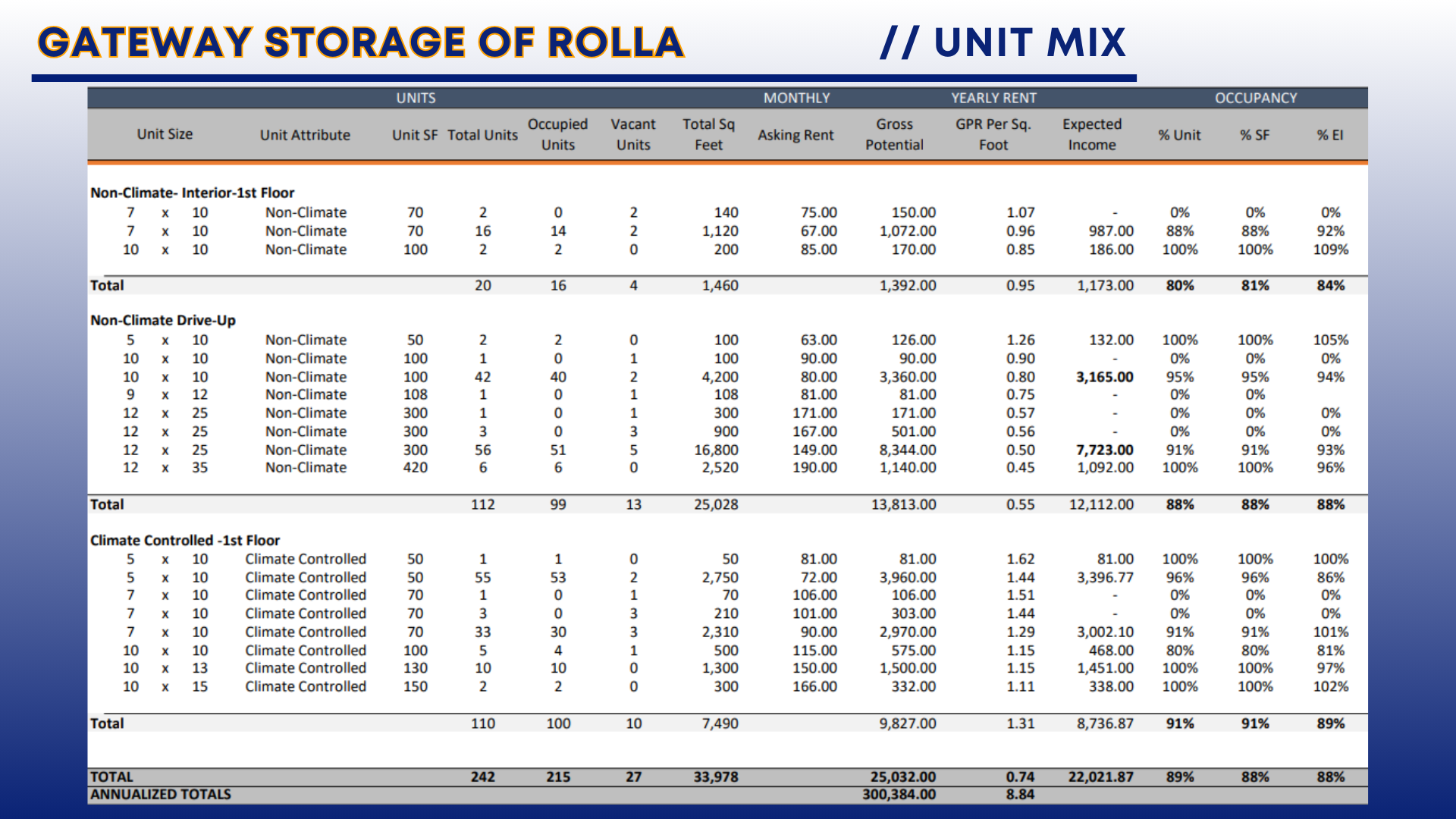This screenshot has height=819, width=1456.
Task: Select the '109%' EI value
Action: [1331, 249]
